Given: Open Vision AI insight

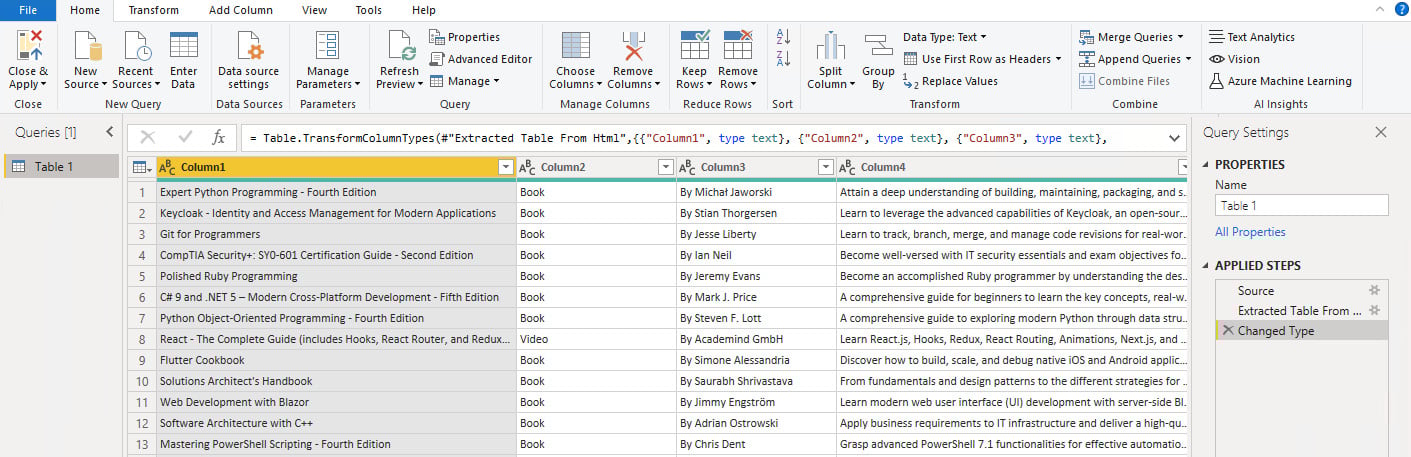Looking at the screenshot, I should pos(1234,59).
